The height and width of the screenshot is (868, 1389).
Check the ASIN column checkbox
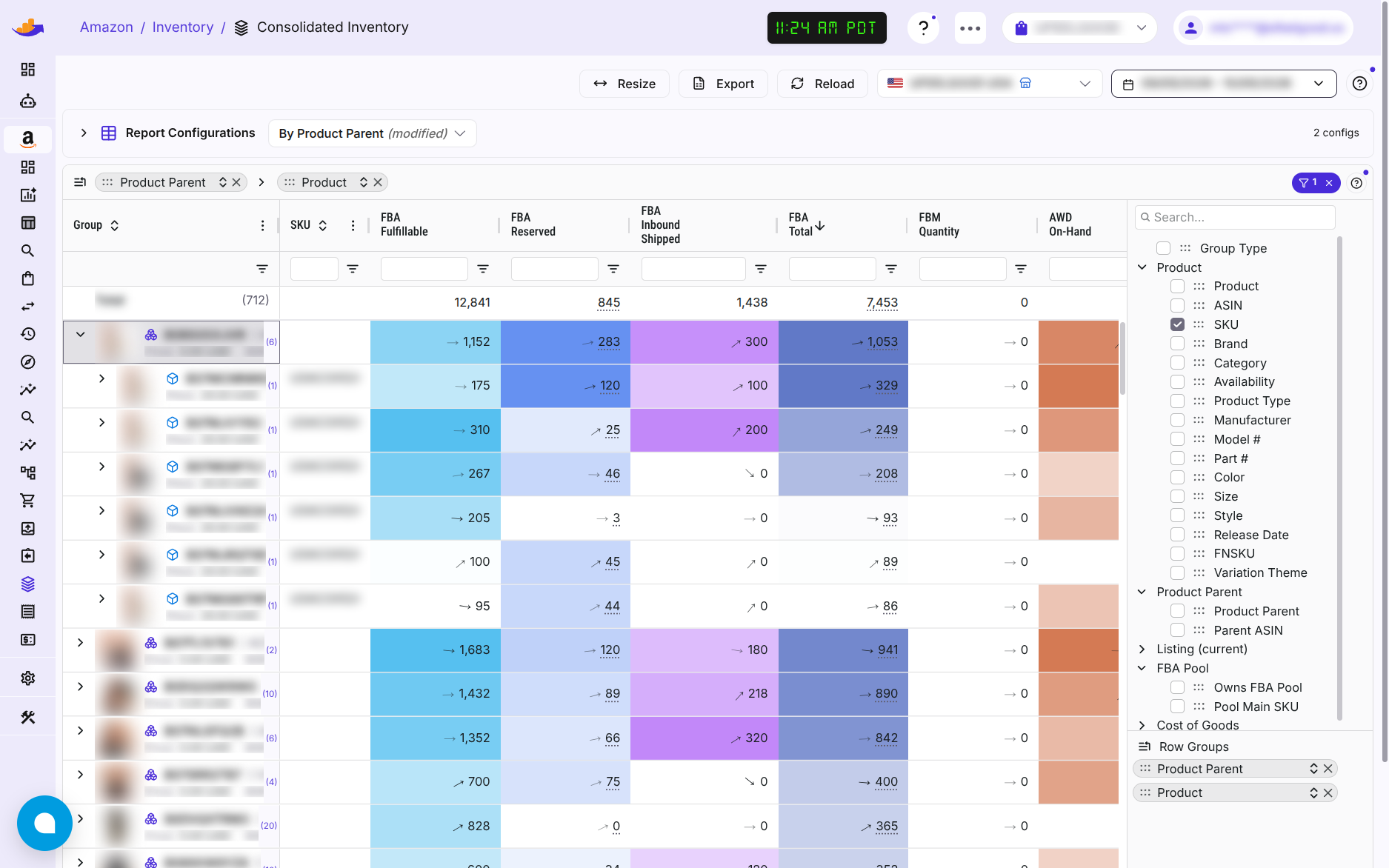pos(1177,305)
